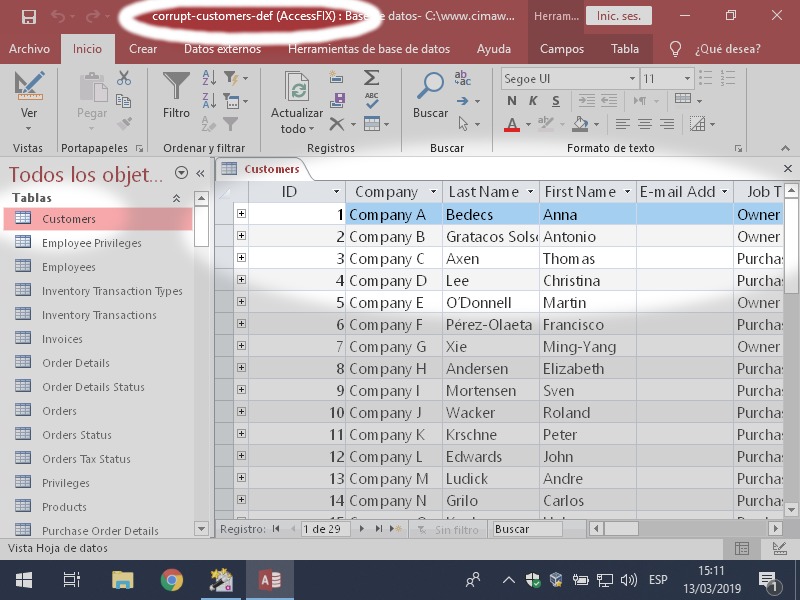Open the Segoe UI font dropdown

(x=631, y=78)
